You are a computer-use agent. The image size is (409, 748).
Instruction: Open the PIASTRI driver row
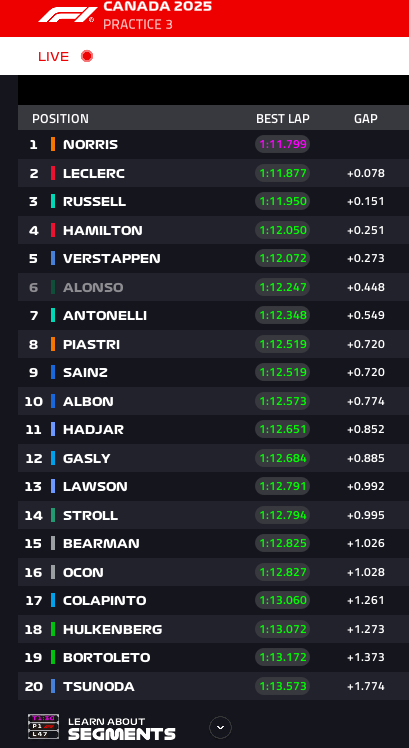coord(213,344)
